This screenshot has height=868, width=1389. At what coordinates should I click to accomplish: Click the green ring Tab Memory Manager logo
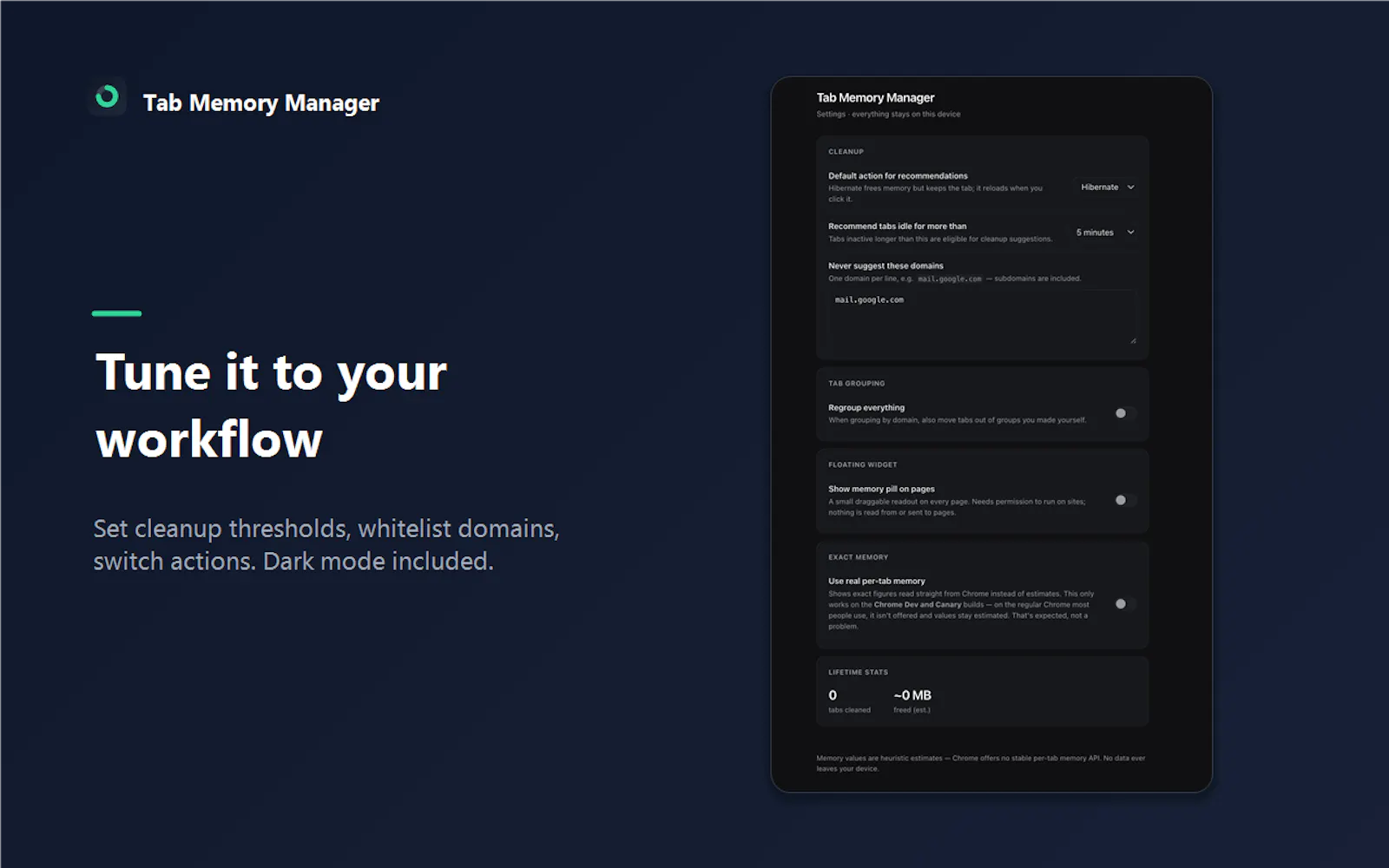107,96
